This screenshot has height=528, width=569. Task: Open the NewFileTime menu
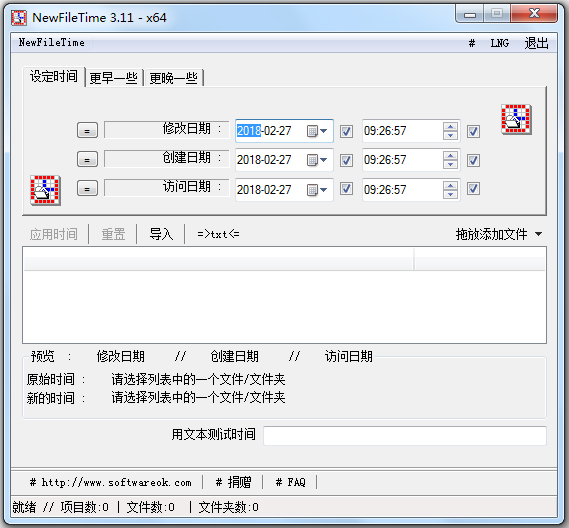pos(52,42)
